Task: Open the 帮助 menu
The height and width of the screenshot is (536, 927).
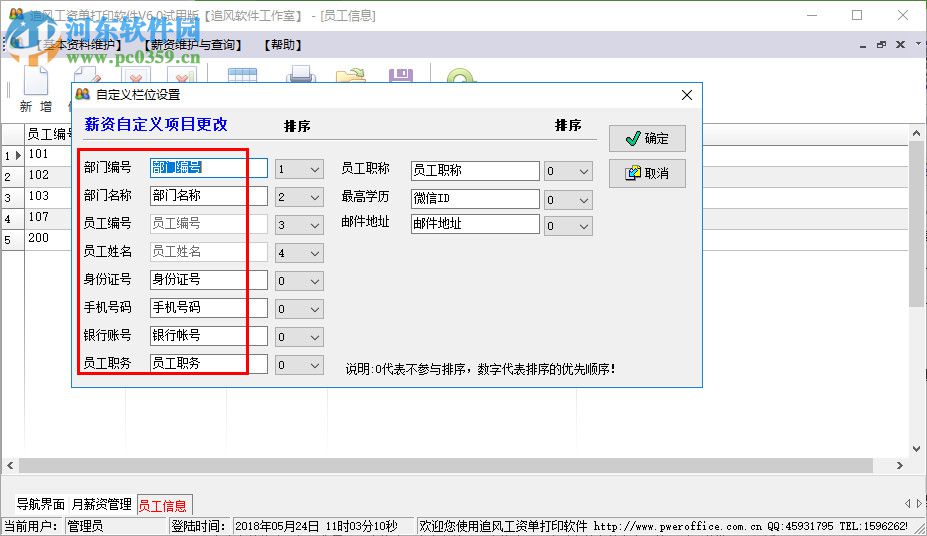Action: click(283, 45)
